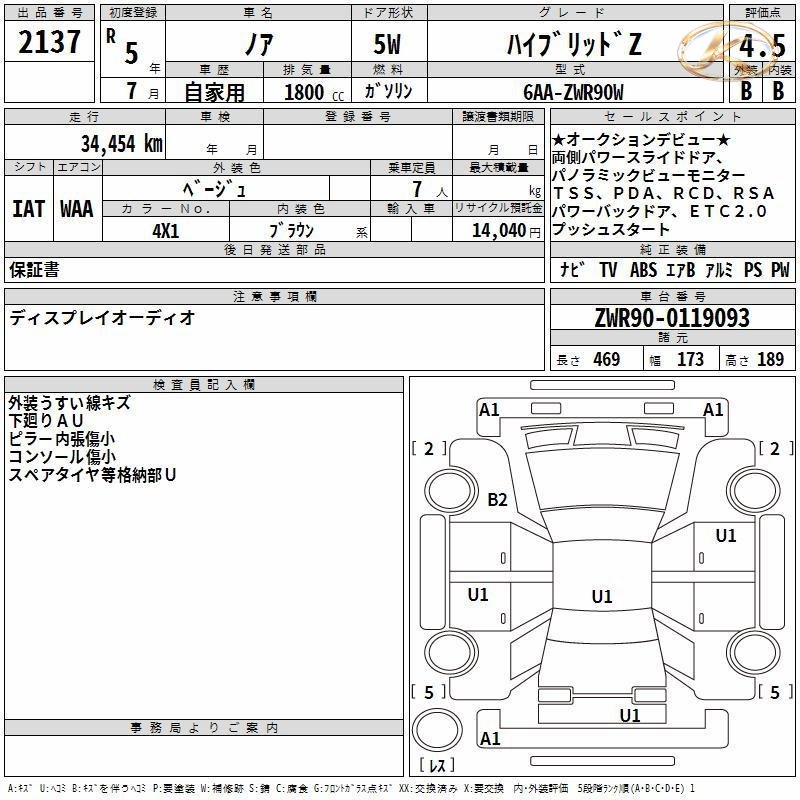Select the inspector note コンソール傷小
The width and height of the screenshot is (800, 800).
click(62, 457)
